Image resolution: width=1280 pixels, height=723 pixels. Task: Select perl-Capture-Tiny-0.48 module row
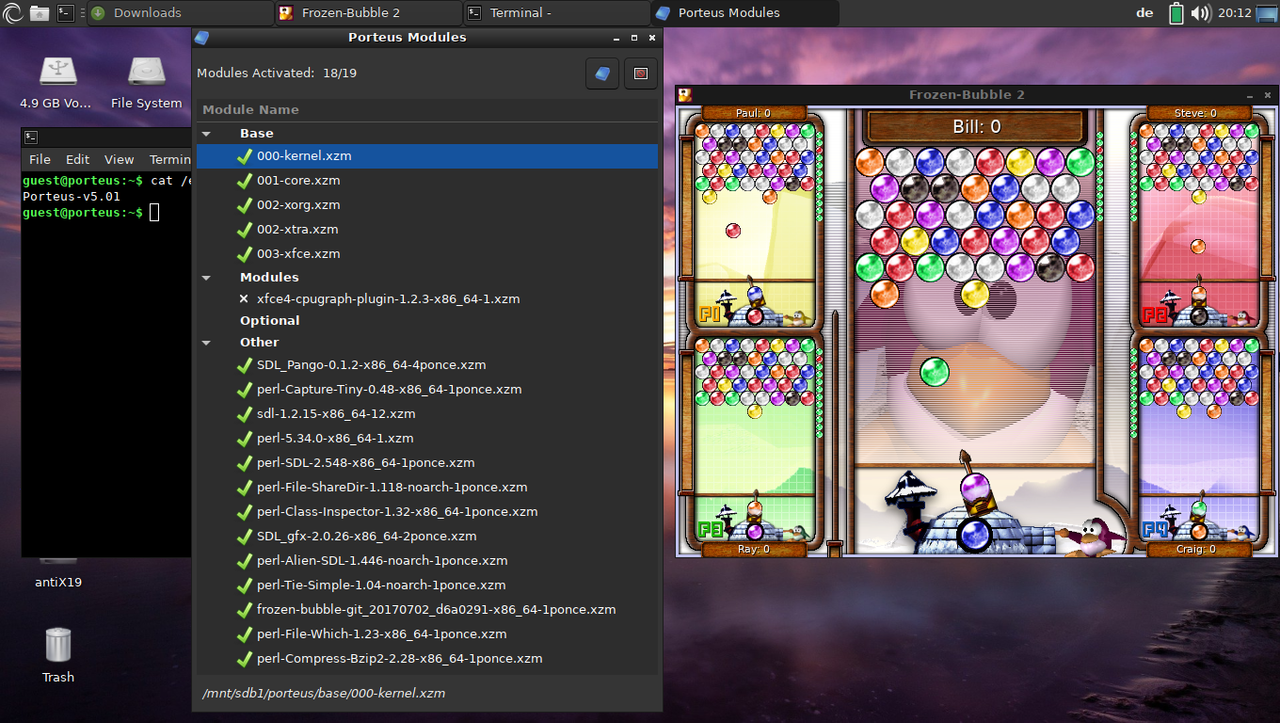pyautogui.click(x=428, y=389)
